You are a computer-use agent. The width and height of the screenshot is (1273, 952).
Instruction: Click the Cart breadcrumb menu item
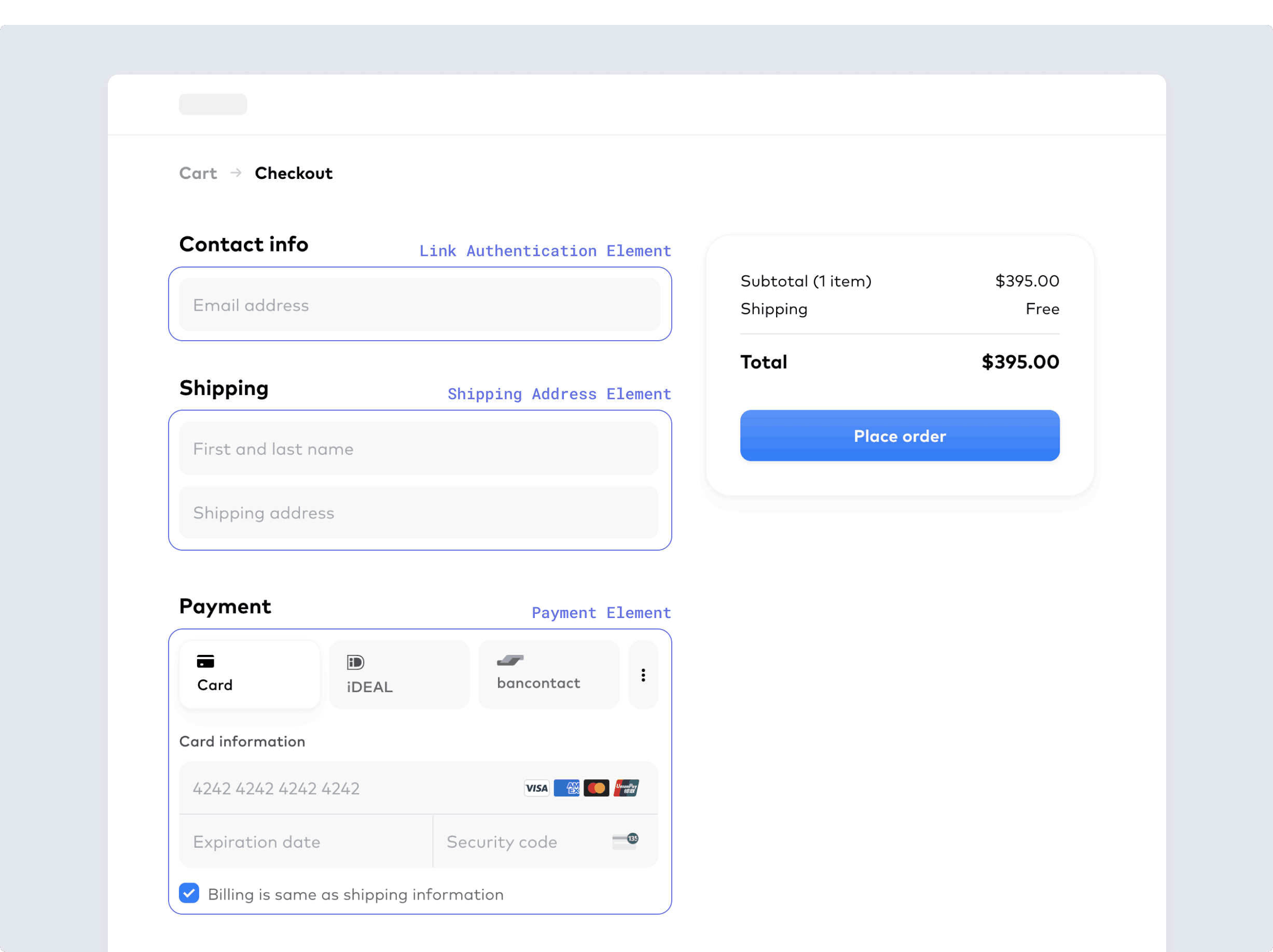pyautogui.click(x=198, y=173)
